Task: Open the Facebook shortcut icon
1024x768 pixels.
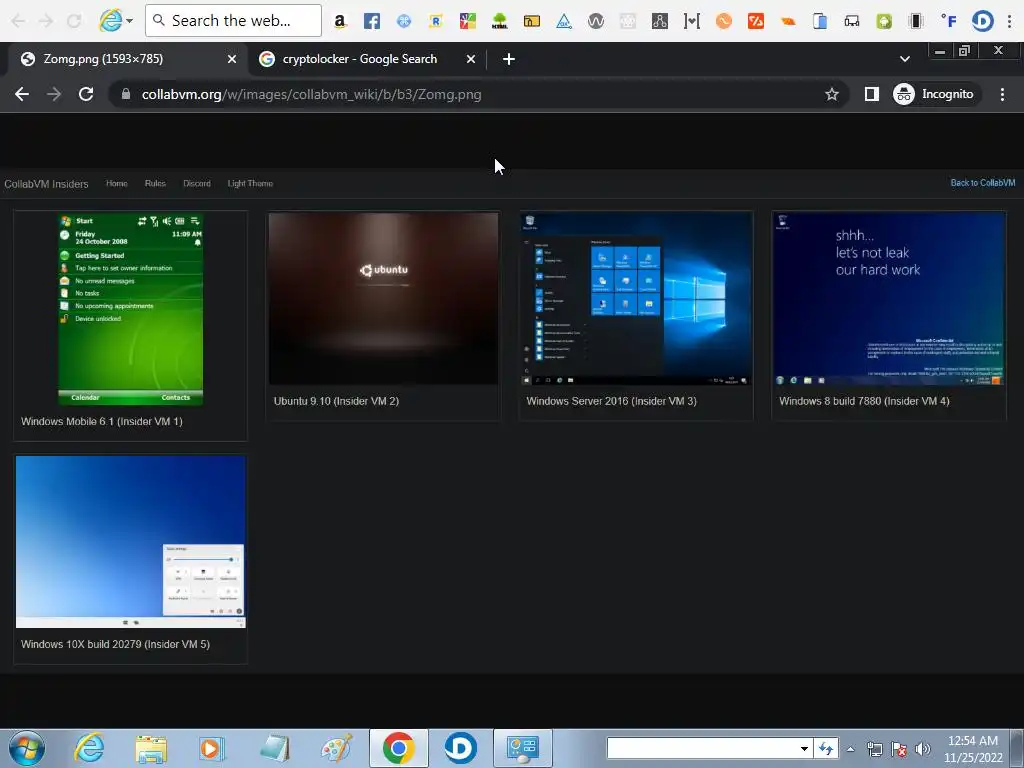Action: point(372,21)
